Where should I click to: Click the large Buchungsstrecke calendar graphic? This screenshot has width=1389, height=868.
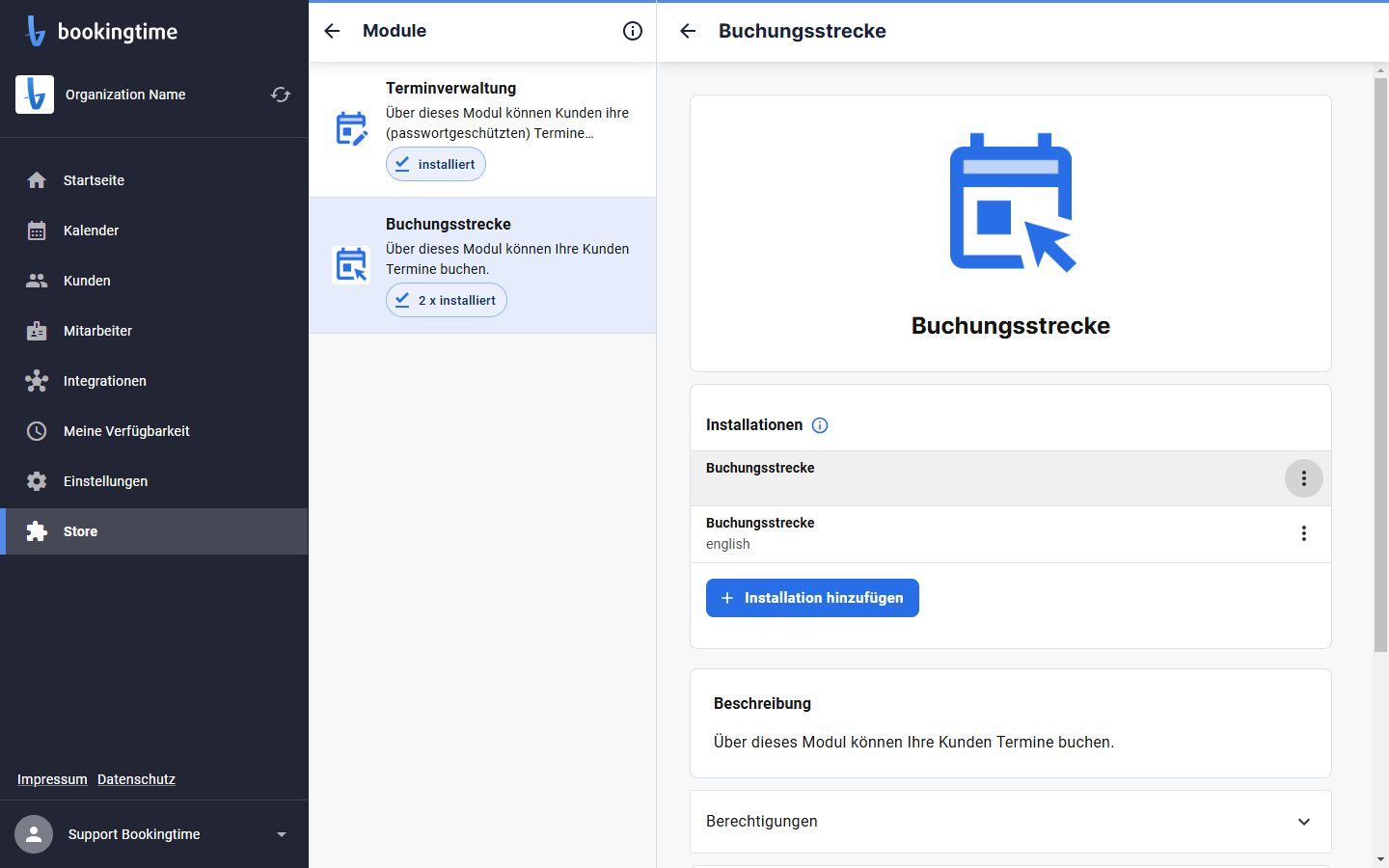click(1012, 203)
